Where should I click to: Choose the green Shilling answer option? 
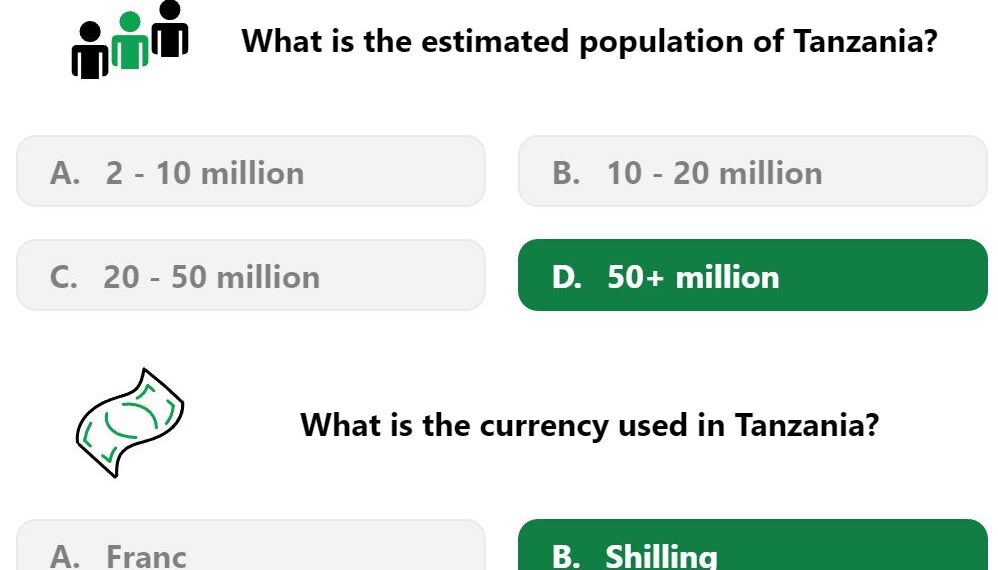click(x=753, y=545)
